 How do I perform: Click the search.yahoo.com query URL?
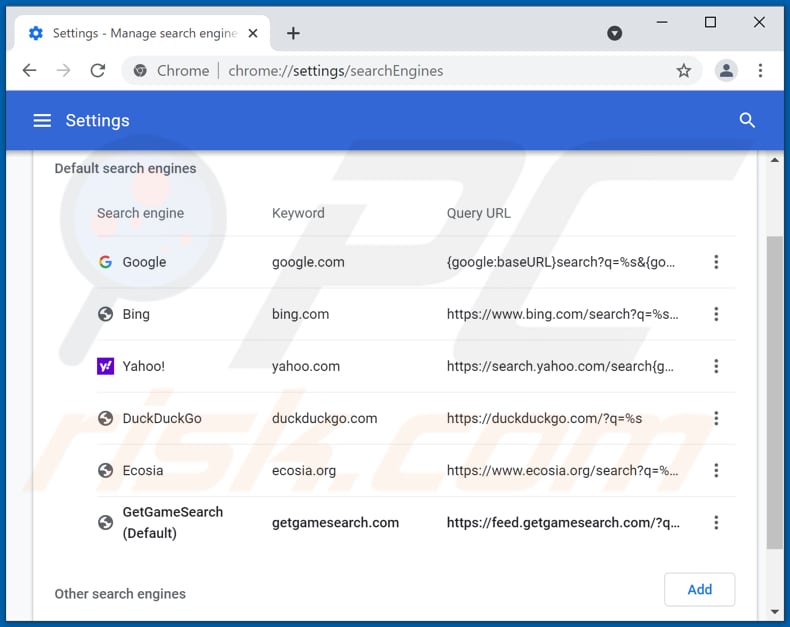[x=560, y=366]
